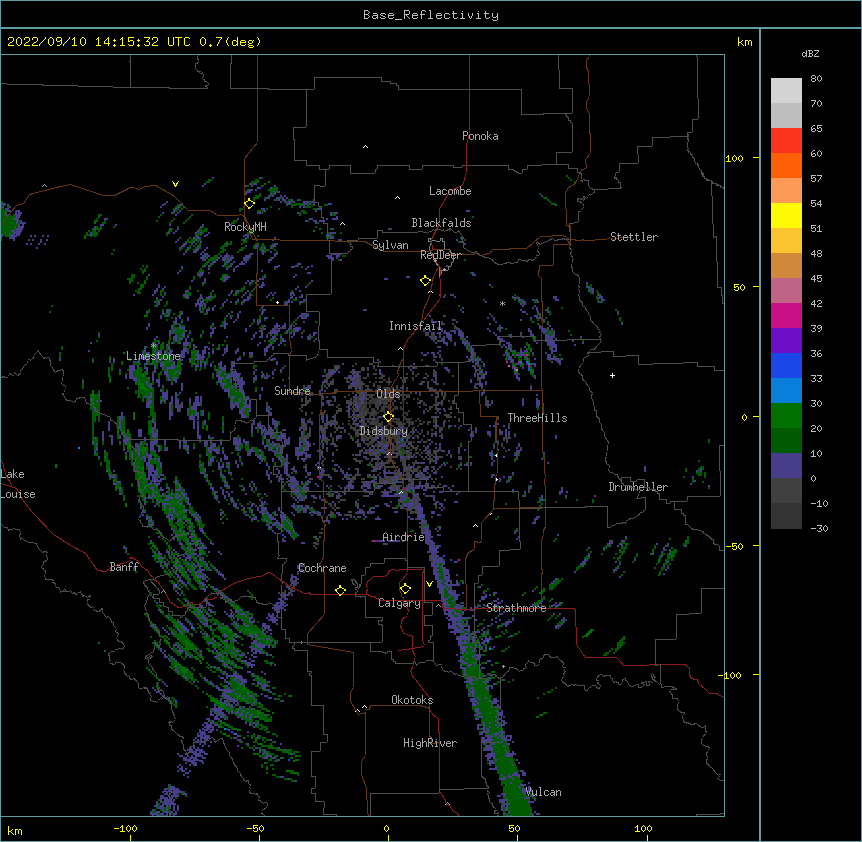This screenshot has height=842, width=862.
Task: Click the Ponoka city label
Action: (480, 136)
